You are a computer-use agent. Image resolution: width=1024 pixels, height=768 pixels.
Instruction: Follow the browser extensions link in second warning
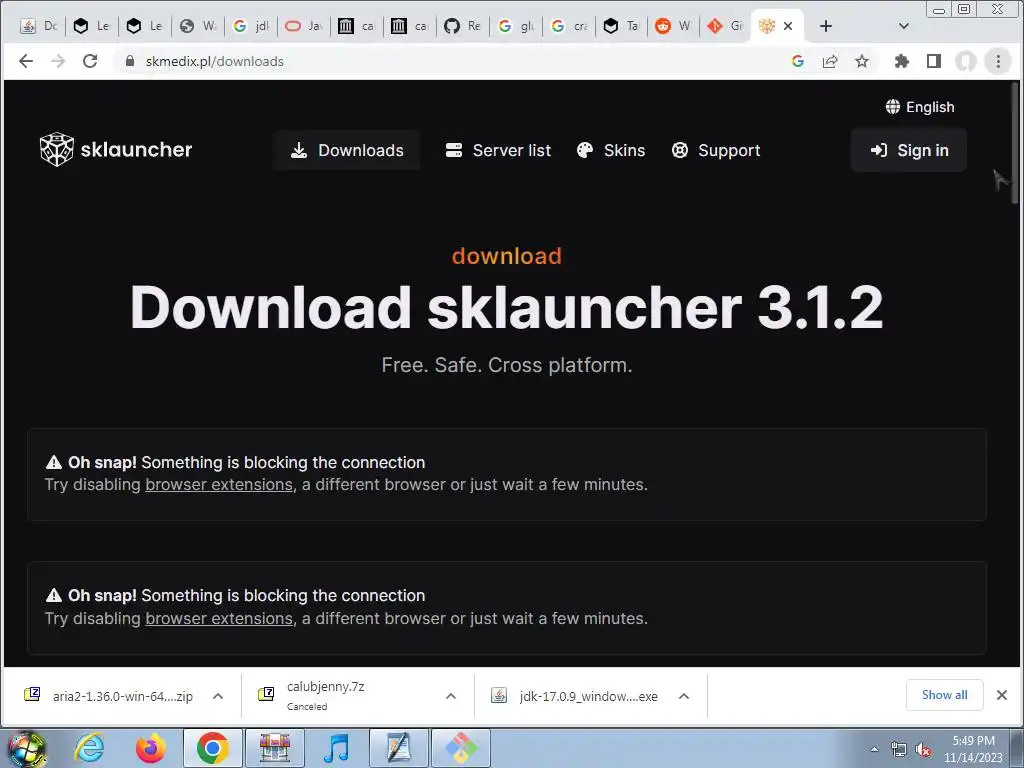(x=219, y=618)
